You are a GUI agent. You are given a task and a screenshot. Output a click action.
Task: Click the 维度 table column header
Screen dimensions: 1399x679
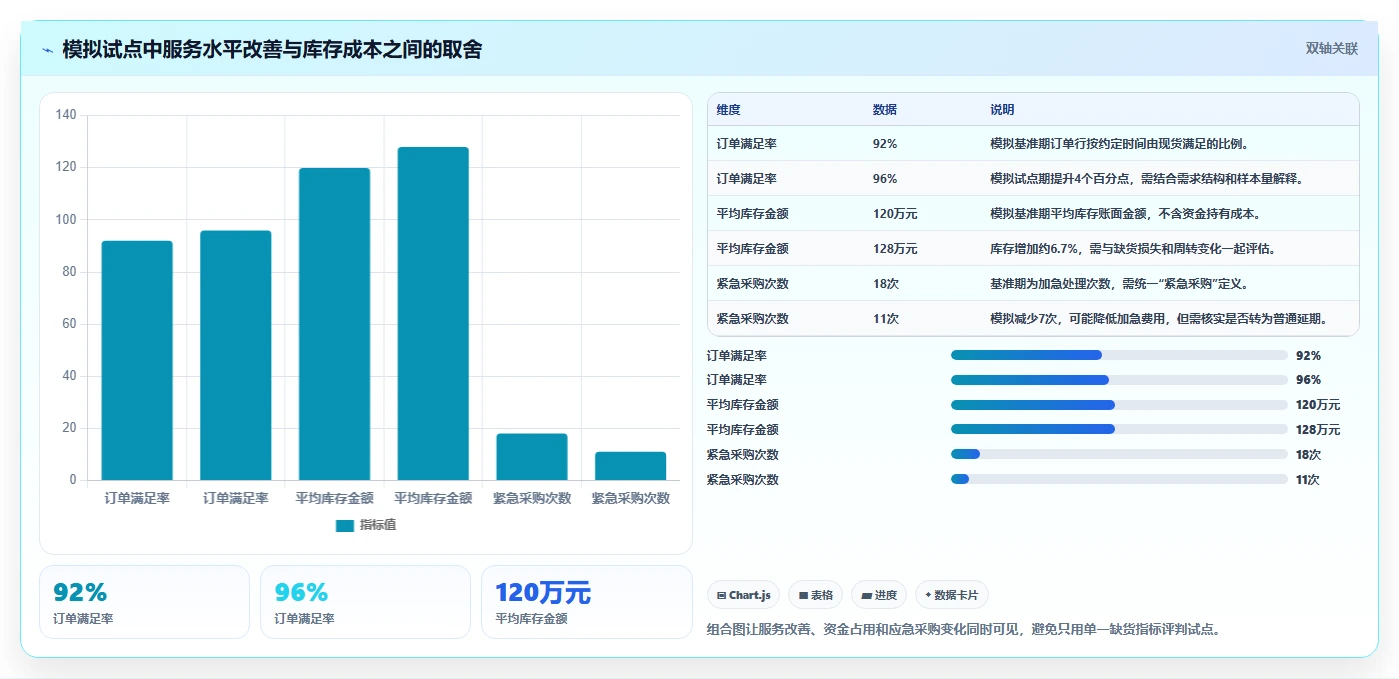coord(729,110)
